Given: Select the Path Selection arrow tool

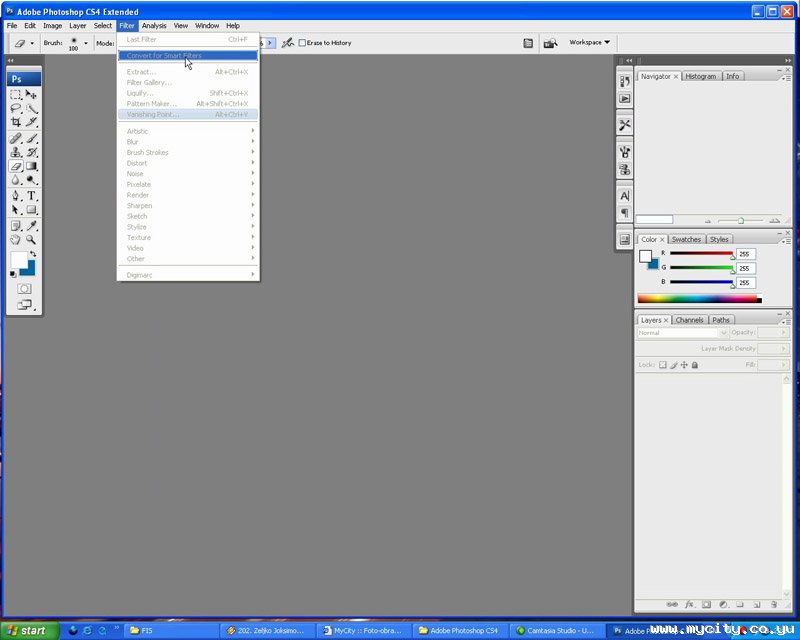Looking at the screenshot, I should tap(16, 210).
